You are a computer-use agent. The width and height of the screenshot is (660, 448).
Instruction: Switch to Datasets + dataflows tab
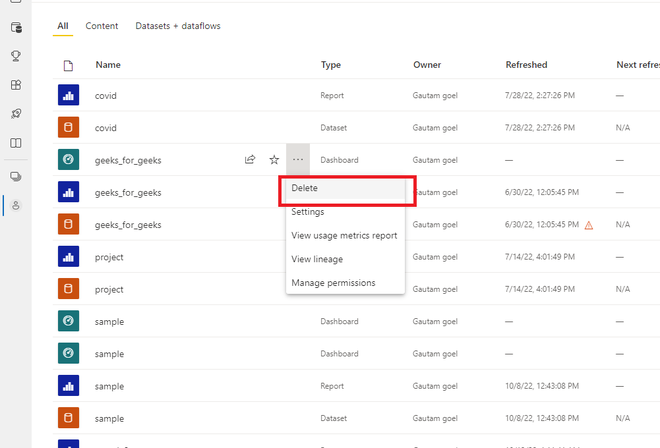tap(178, 26)
